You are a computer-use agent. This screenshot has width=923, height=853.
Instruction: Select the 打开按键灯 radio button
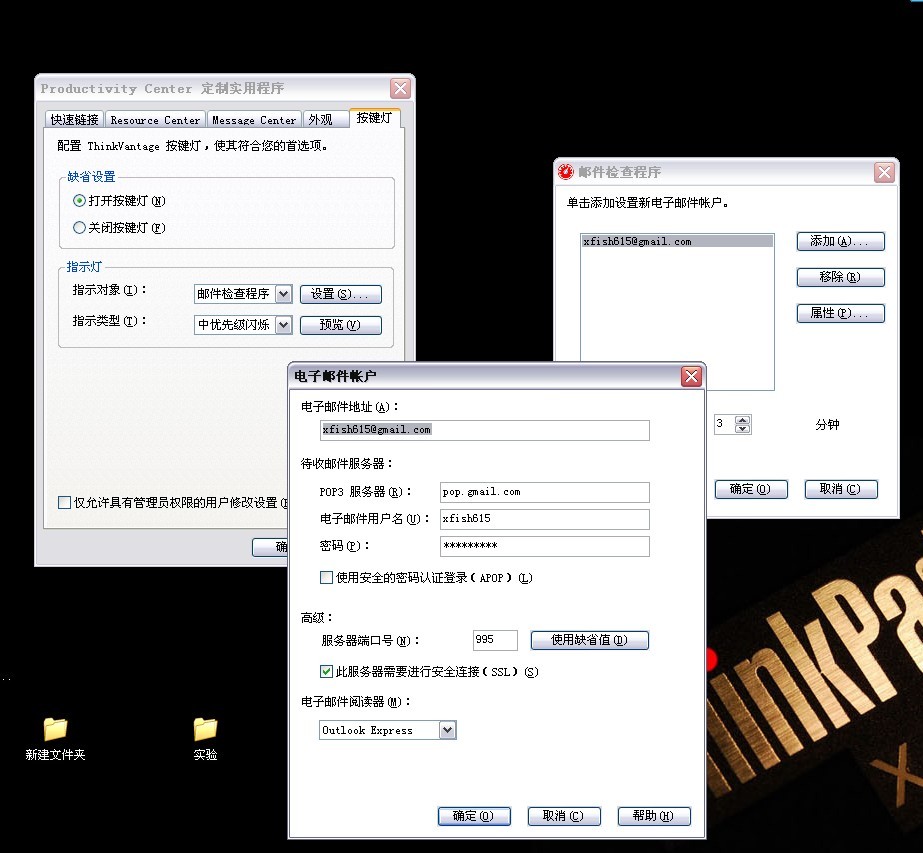pyautogui.click(x=79, y=201)
